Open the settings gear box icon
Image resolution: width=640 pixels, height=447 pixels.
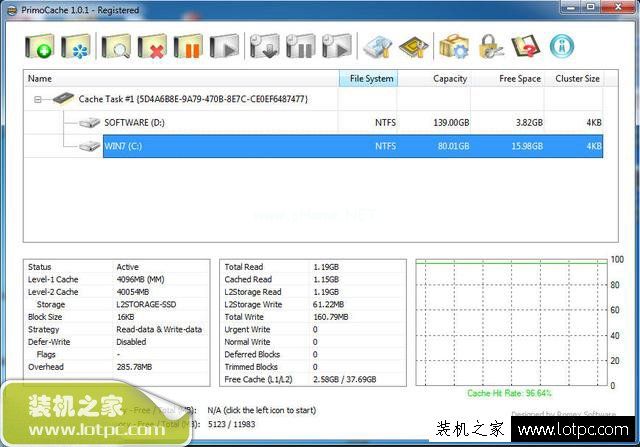tap(454, 46)
